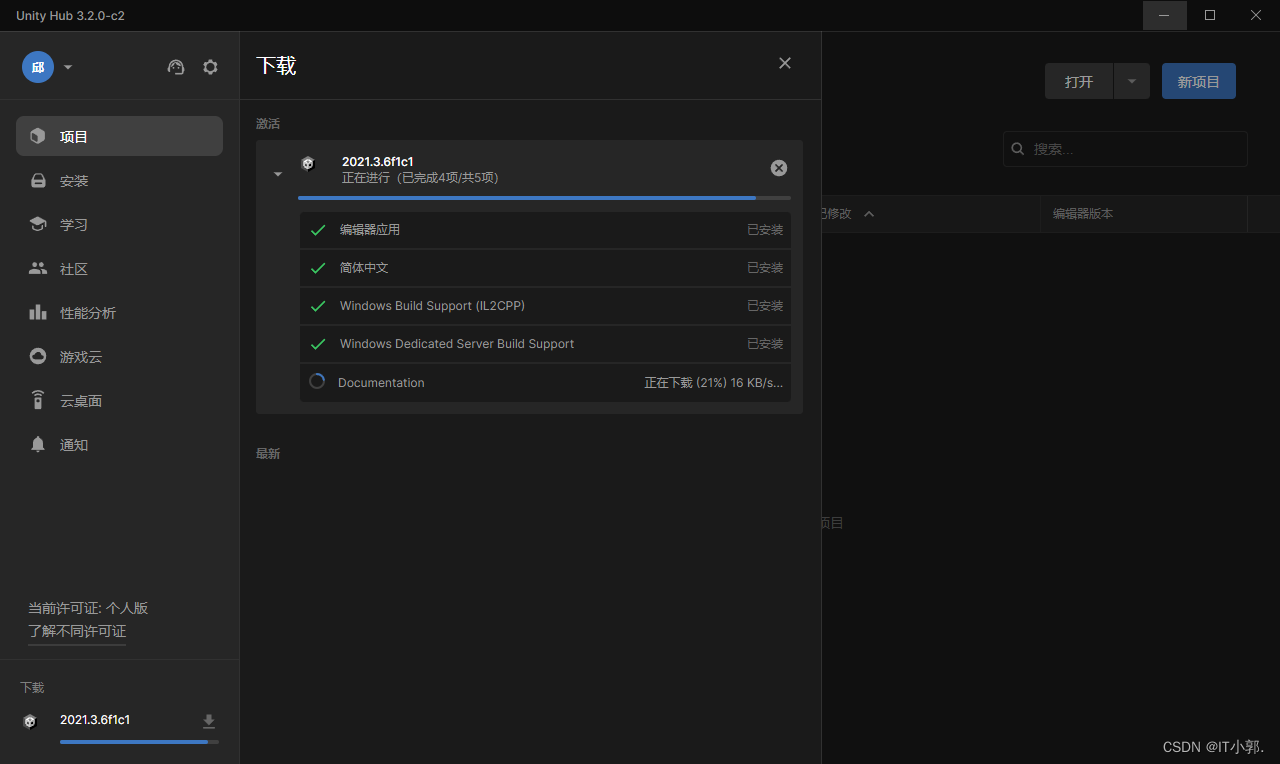Open the support headset icon
This screenshot has width=1280, height=764.
pos(176,67)
